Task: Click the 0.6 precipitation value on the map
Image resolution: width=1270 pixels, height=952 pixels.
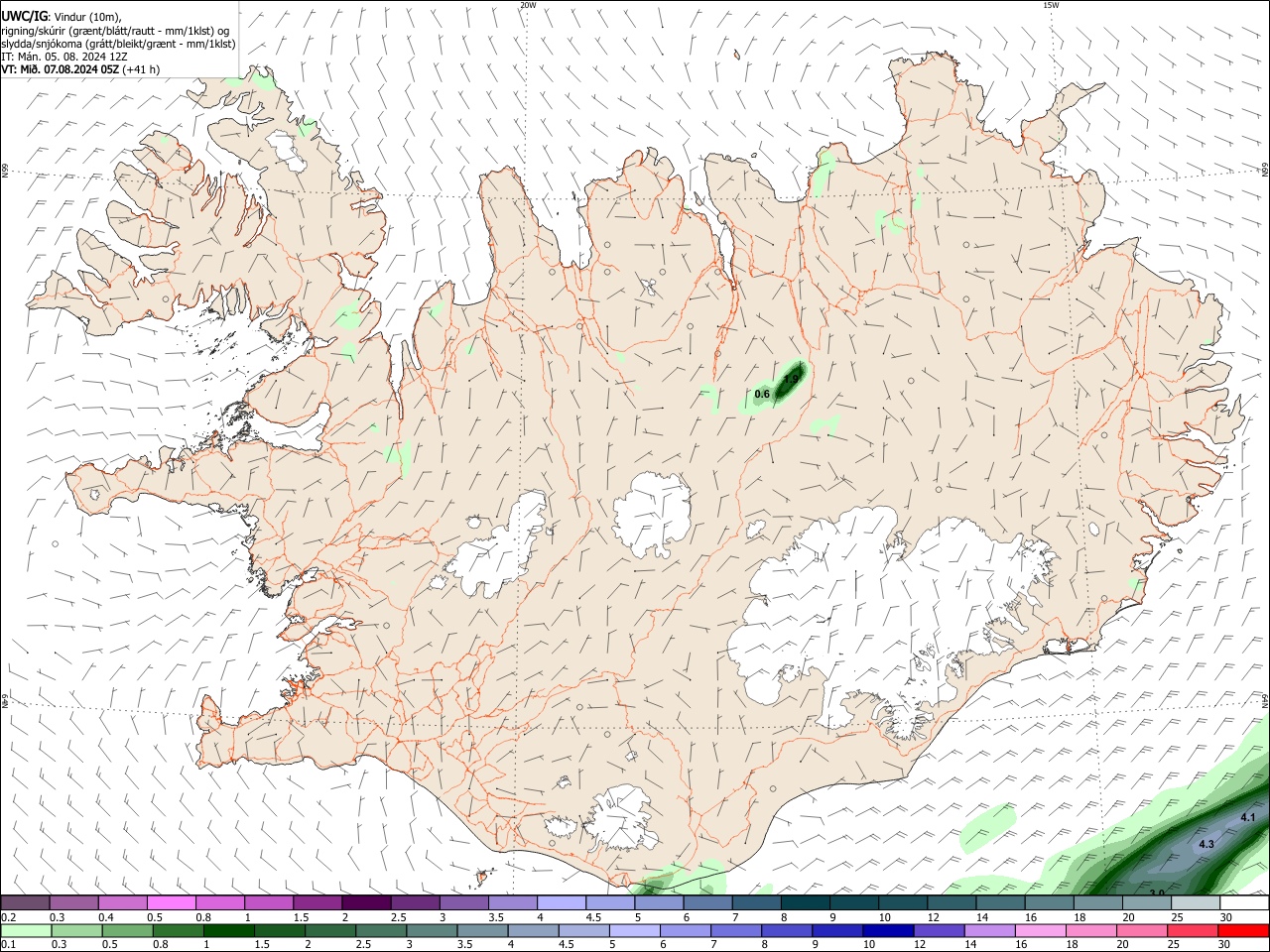Action: pyautogui.click(x=762, y=395)
